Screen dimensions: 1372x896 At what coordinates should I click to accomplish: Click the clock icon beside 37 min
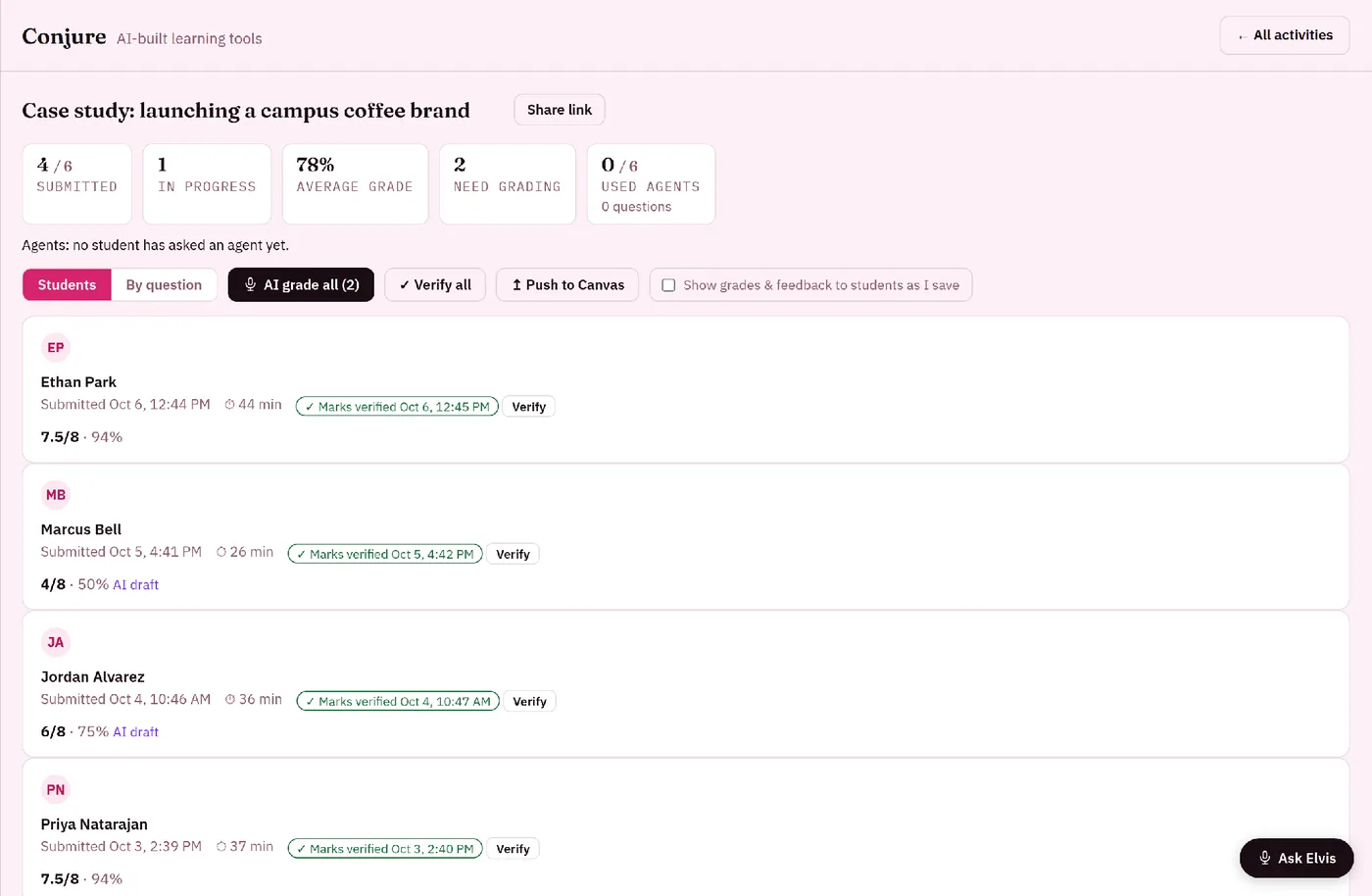(221, 846)
